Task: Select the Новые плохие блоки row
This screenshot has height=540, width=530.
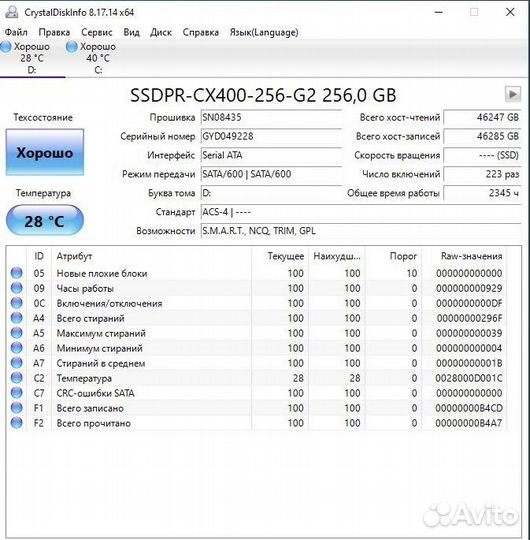Action: pyautogui.click(x=257, y=273)
